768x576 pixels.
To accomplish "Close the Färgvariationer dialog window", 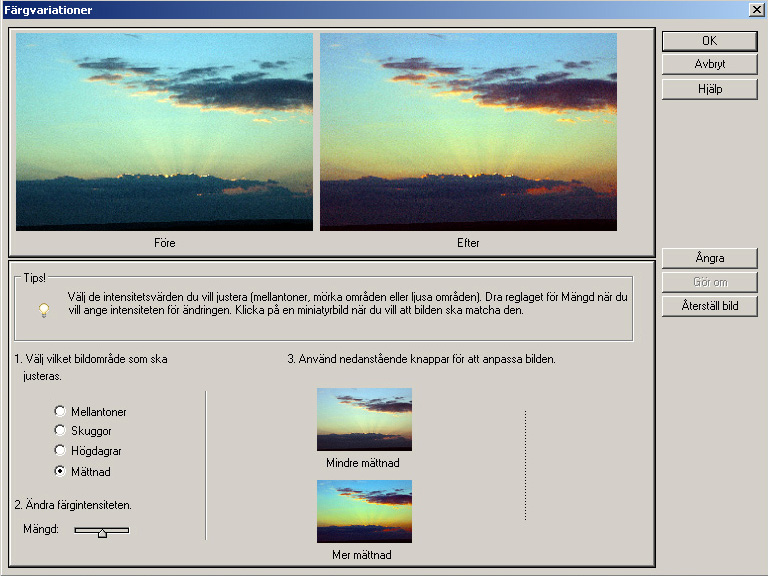I will point(756,10).
